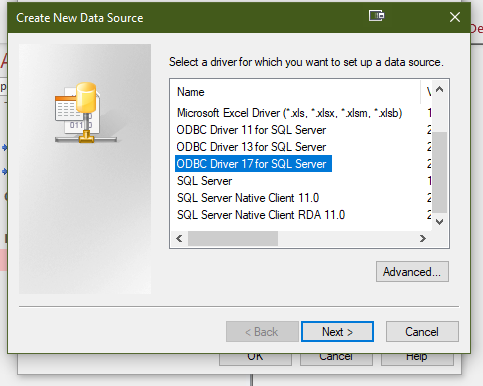Select Microsoft Excel Driver entry
483x386 pixels.
click(x=289, y=113)
